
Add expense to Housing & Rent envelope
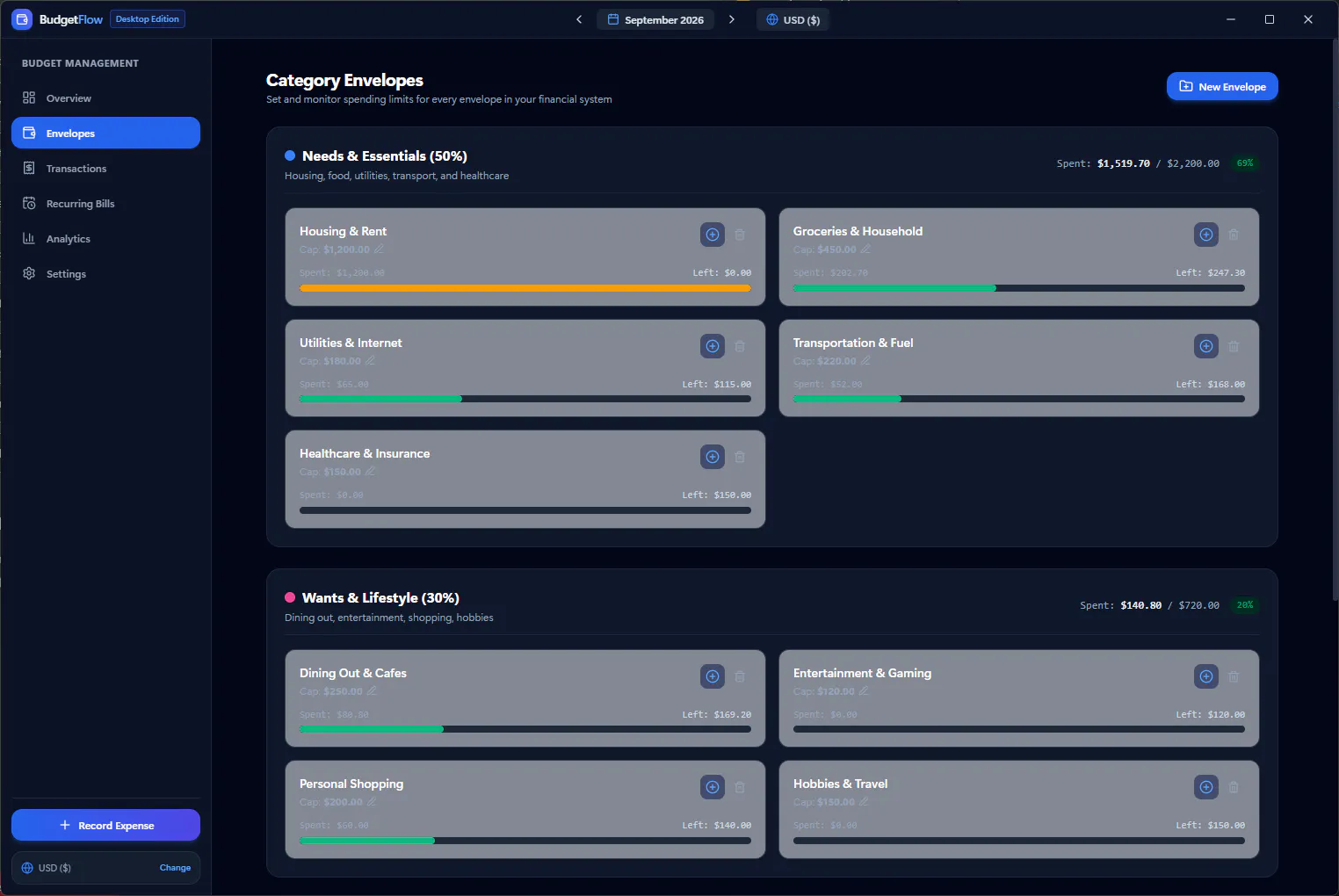point(713,235)
